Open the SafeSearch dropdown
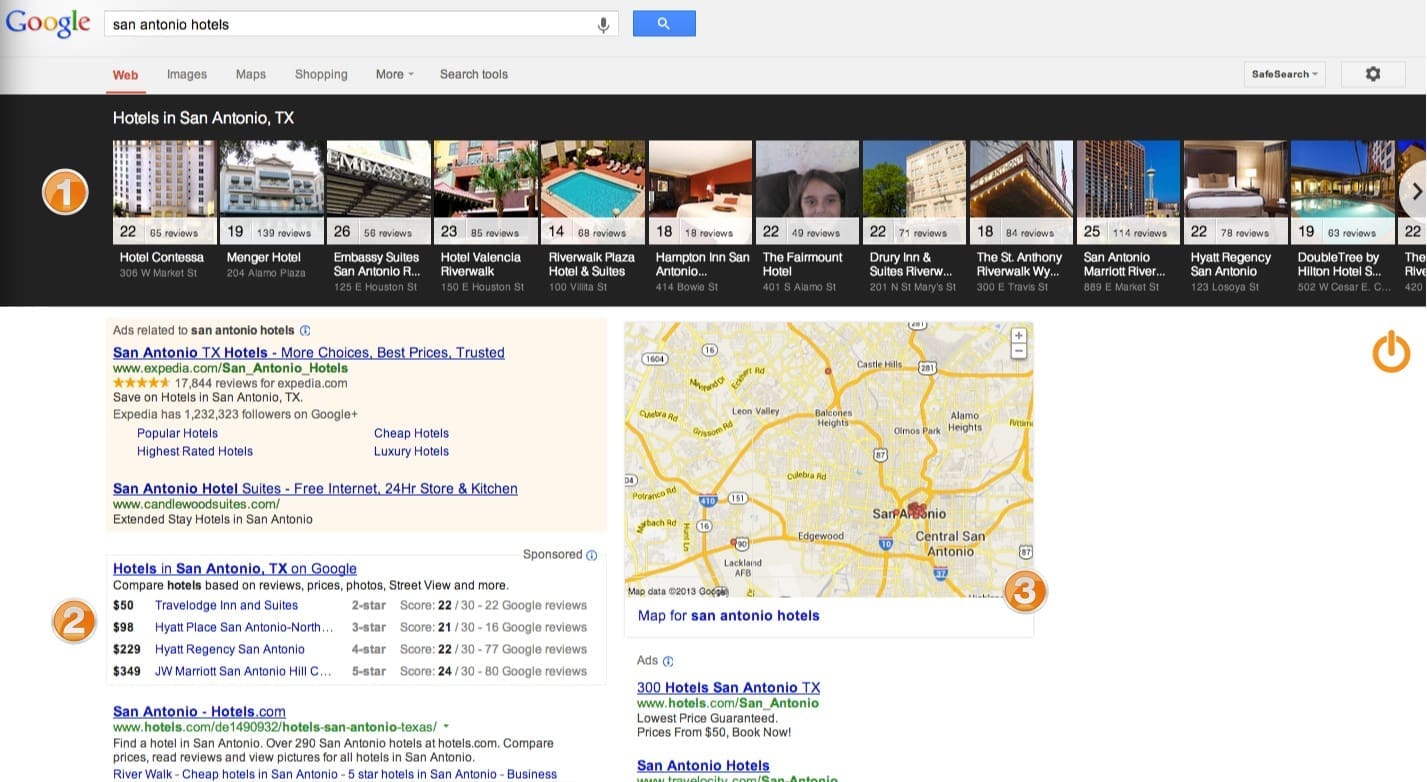The image size is (1427, 782). click(x=1284, y=74)
